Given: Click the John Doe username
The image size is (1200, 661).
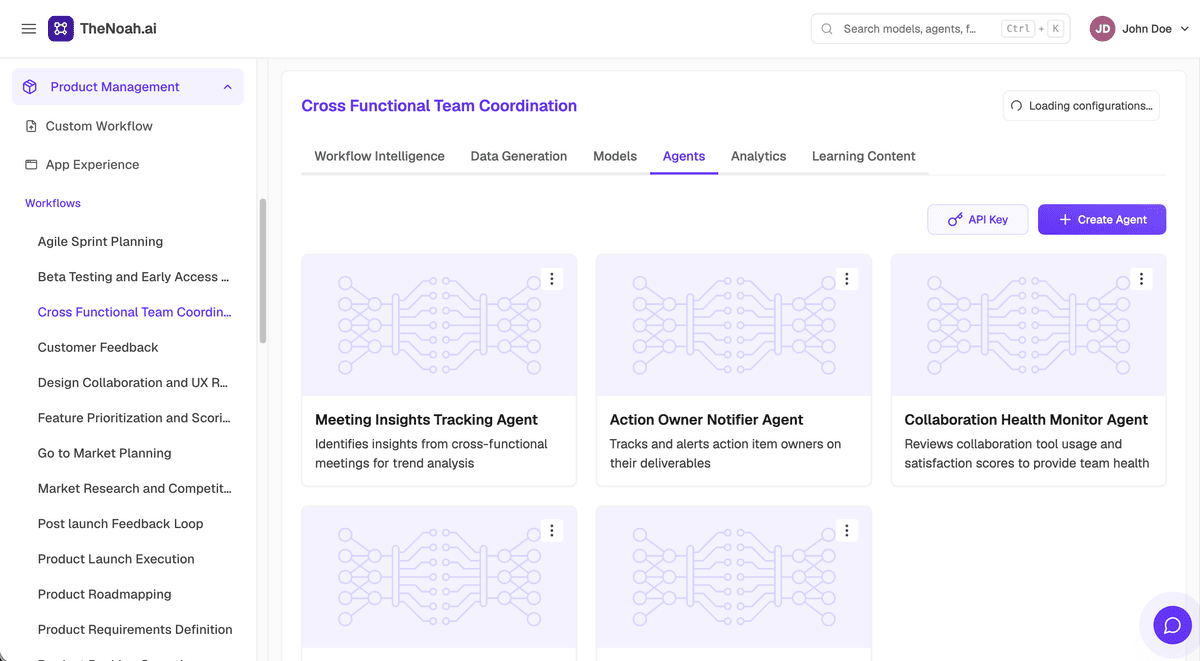Looking at the screenshot, I should click(x=1147, y=29).
